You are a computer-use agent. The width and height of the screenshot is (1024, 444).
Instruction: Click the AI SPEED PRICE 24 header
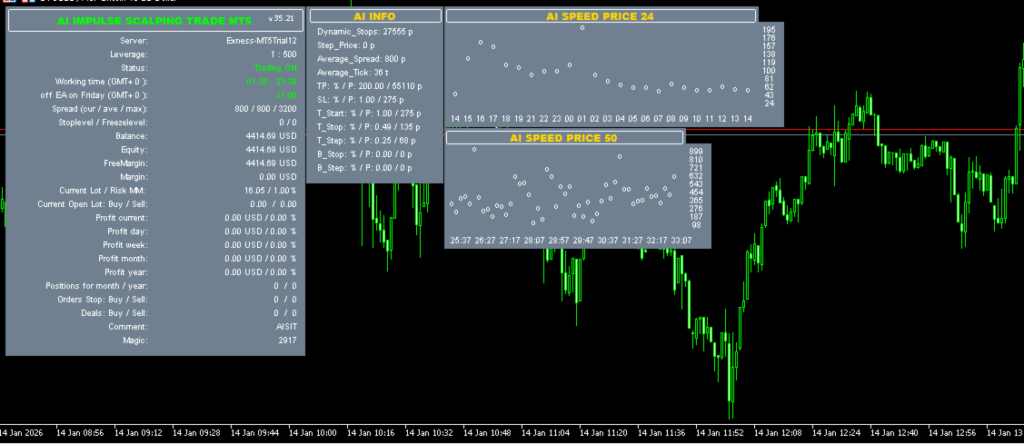coord(600,16)
